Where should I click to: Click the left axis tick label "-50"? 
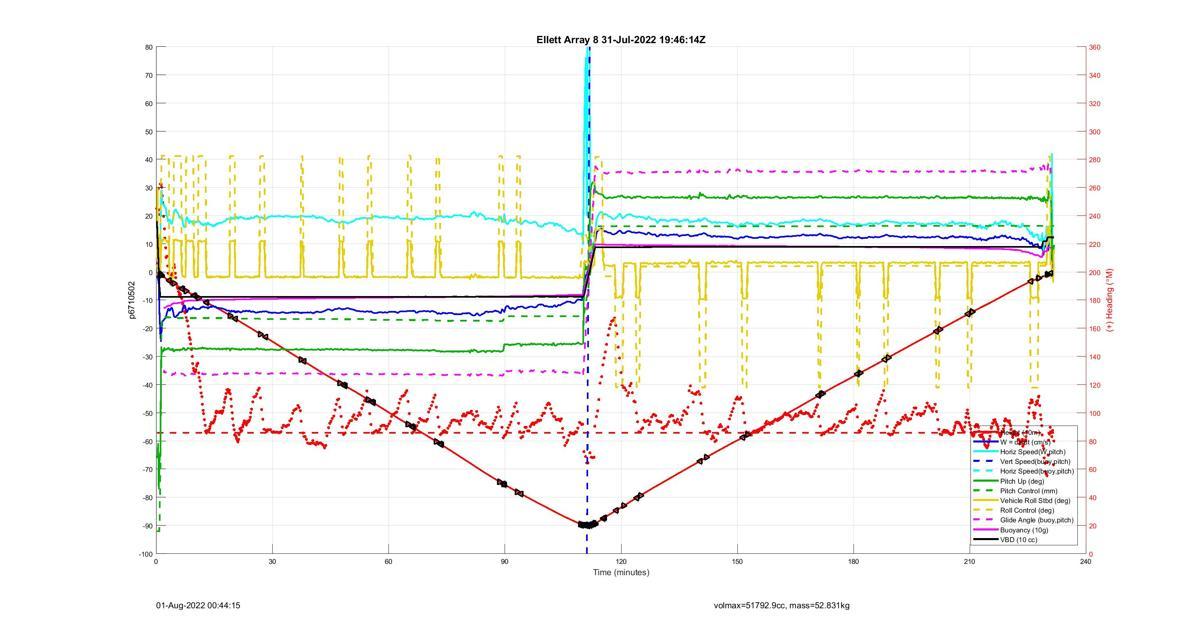[x=147, y=413]
